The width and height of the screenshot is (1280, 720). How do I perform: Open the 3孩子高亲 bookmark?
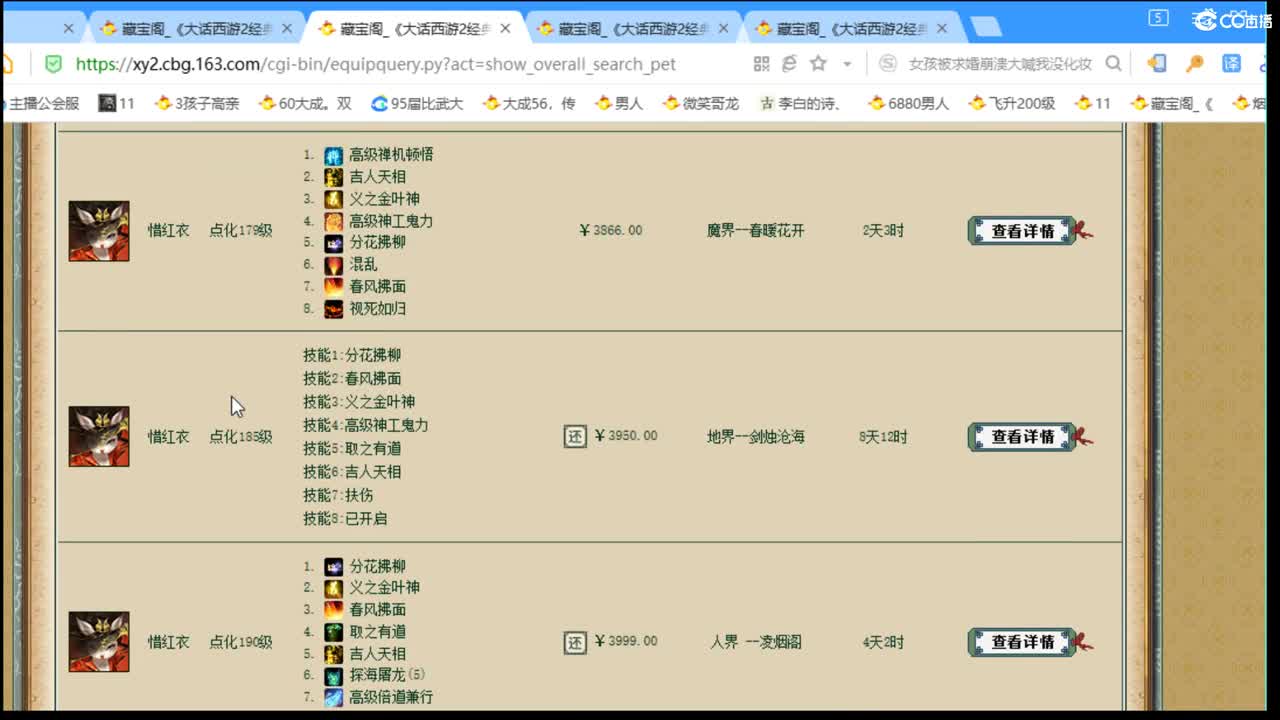pos(197,103)
